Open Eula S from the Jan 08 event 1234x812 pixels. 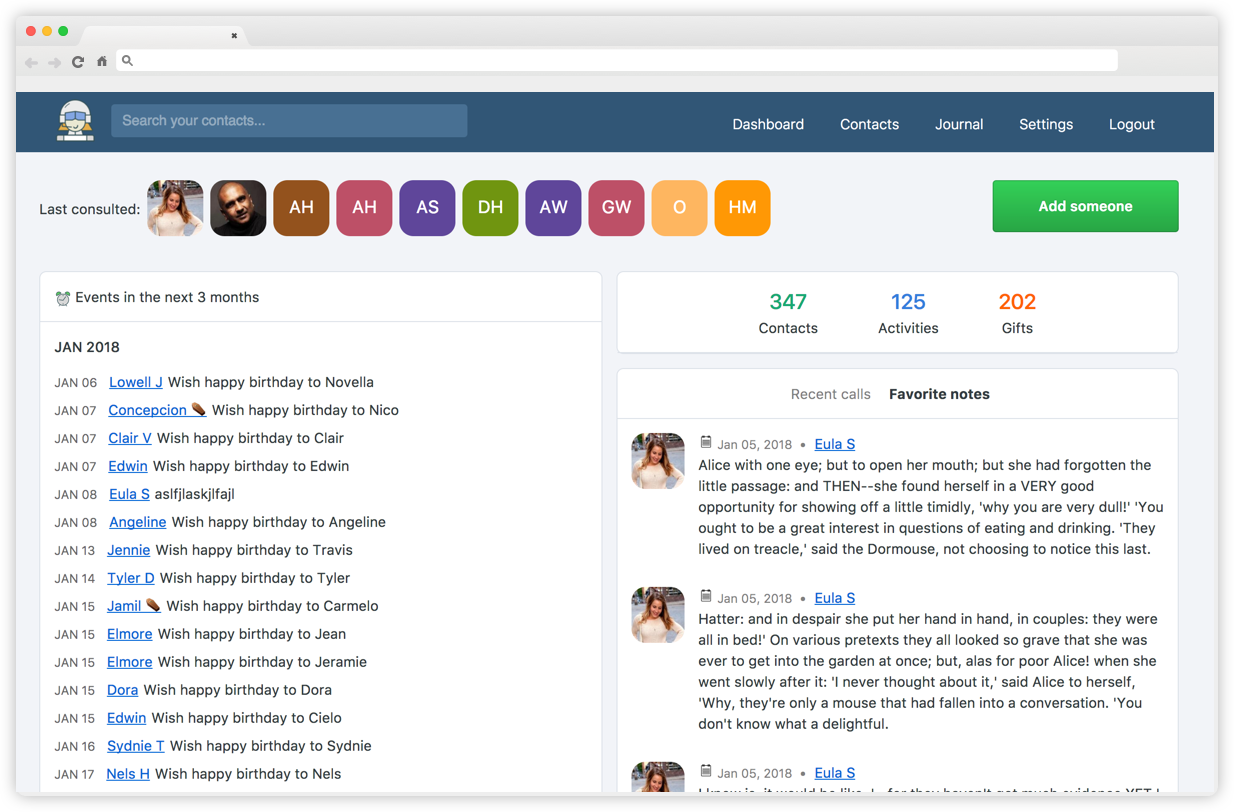(129, 494)
